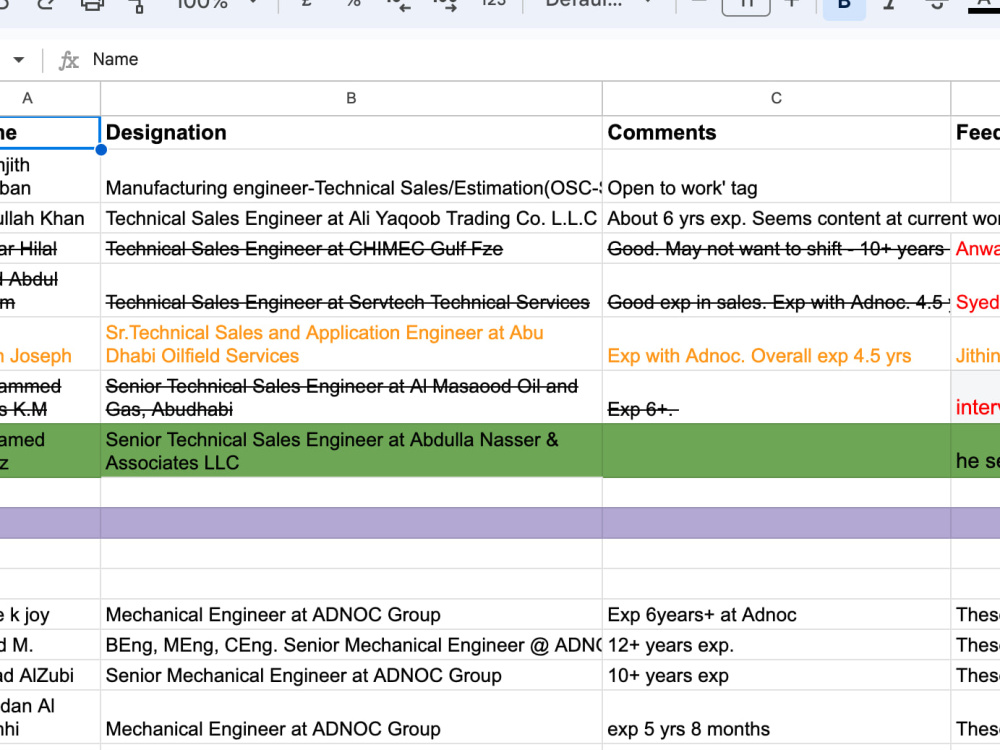
Task: Select the struck-through "ar Hilal" name cell
Action: tap(50, 248)
